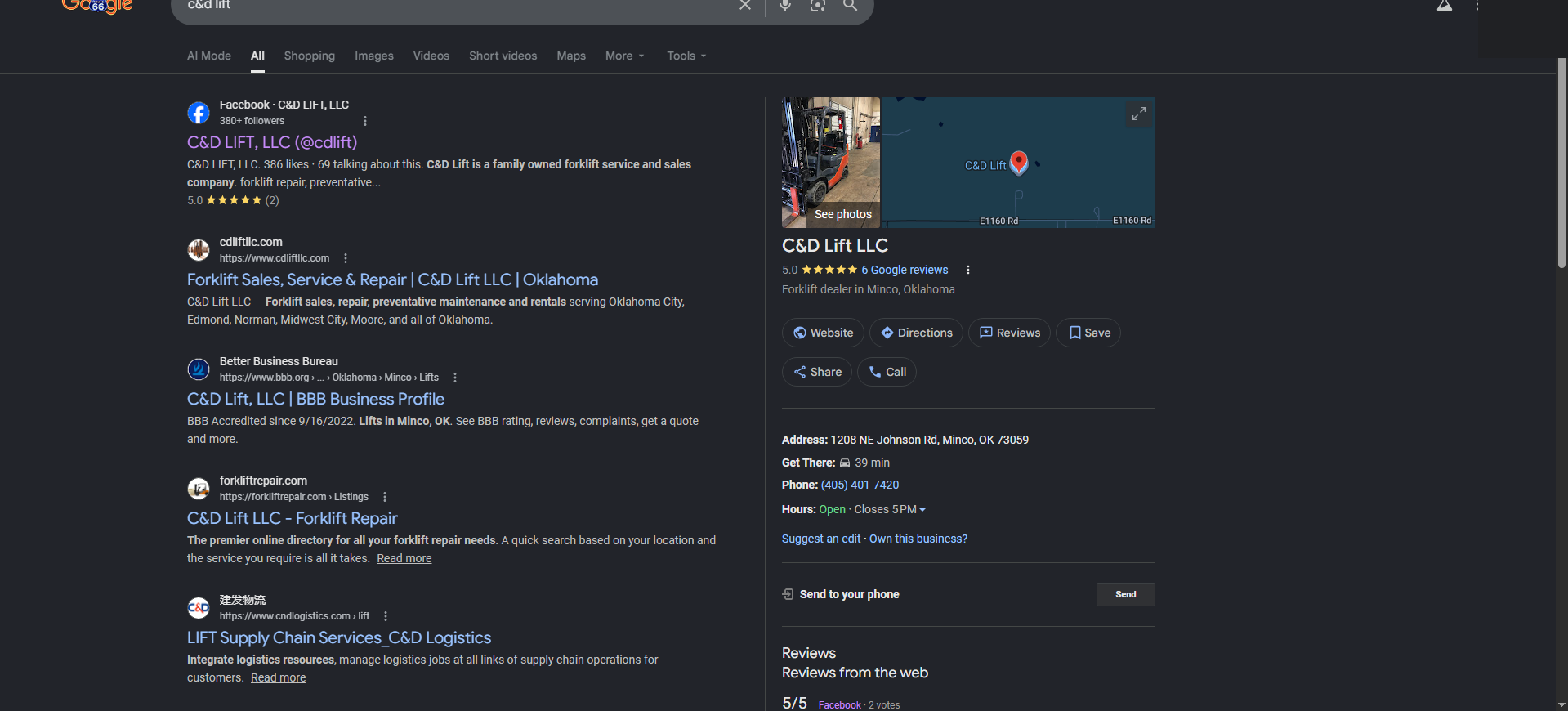
Task: Open the three-dot menu beside Google reviews
Action: pos(968,270)
